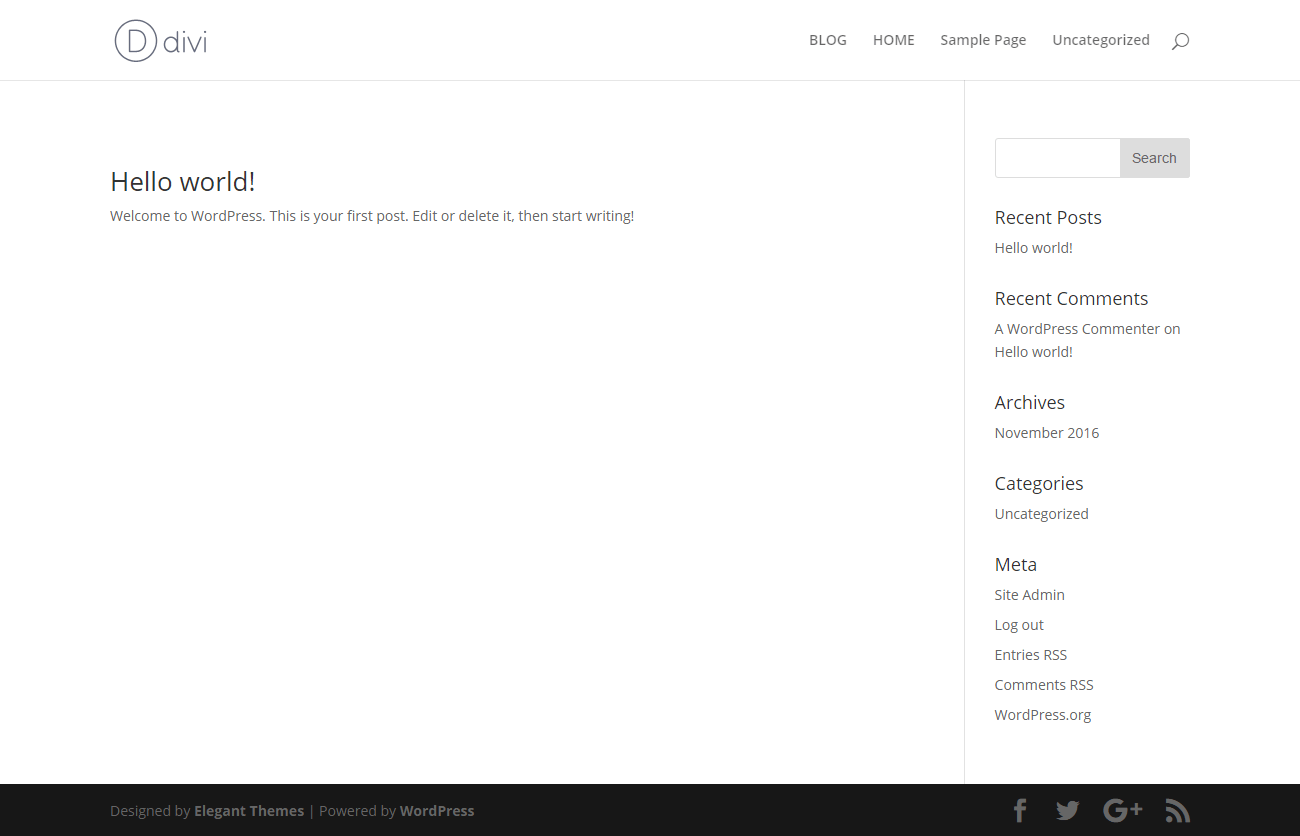This screenshot has width=1300, height=836.
Task: Open the Hello world! post title
Action: 183,181
